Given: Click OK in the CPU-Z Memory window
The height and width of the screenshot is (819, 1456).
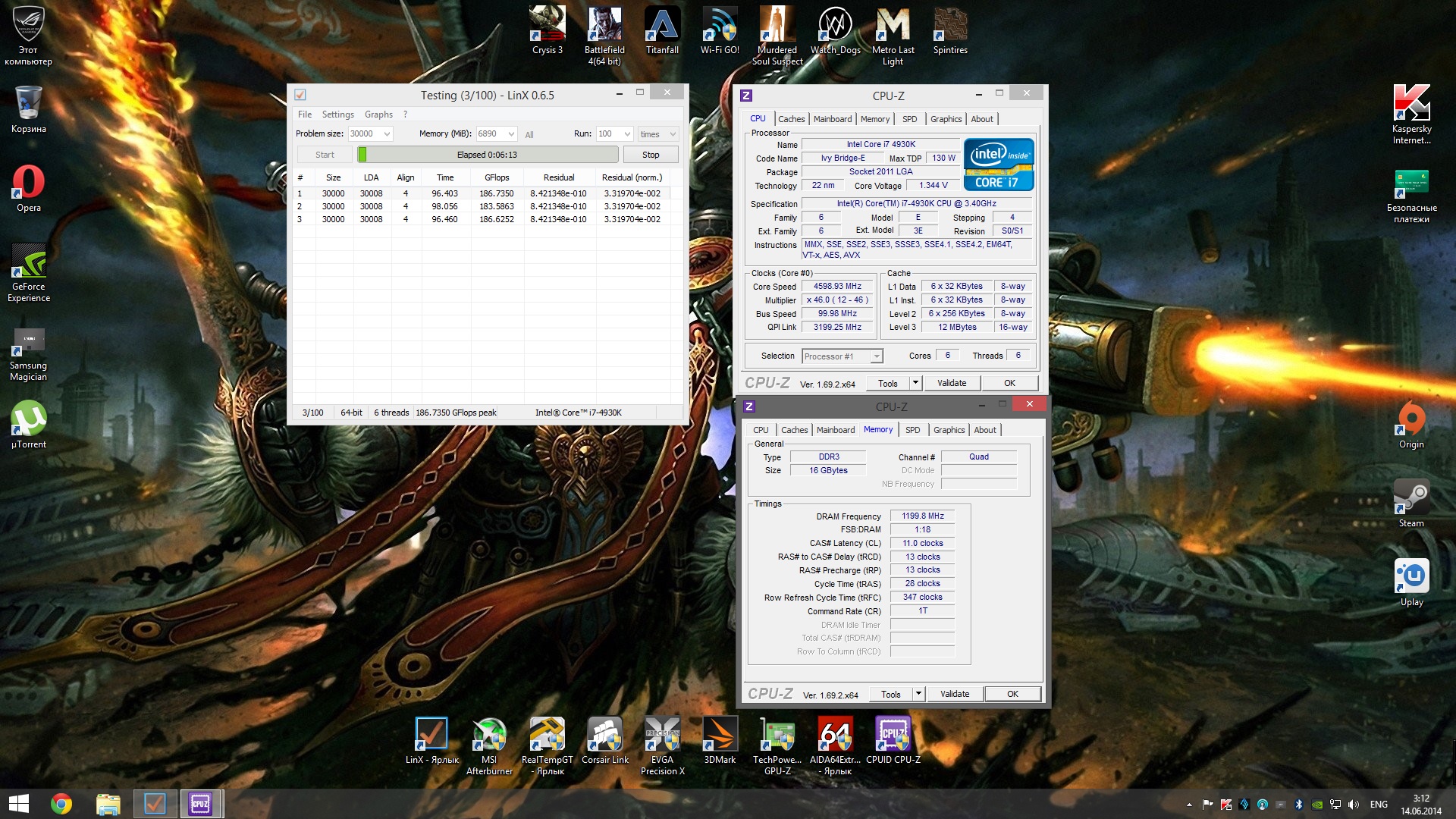Looking at the screenshot, I should pos(1012,694).
